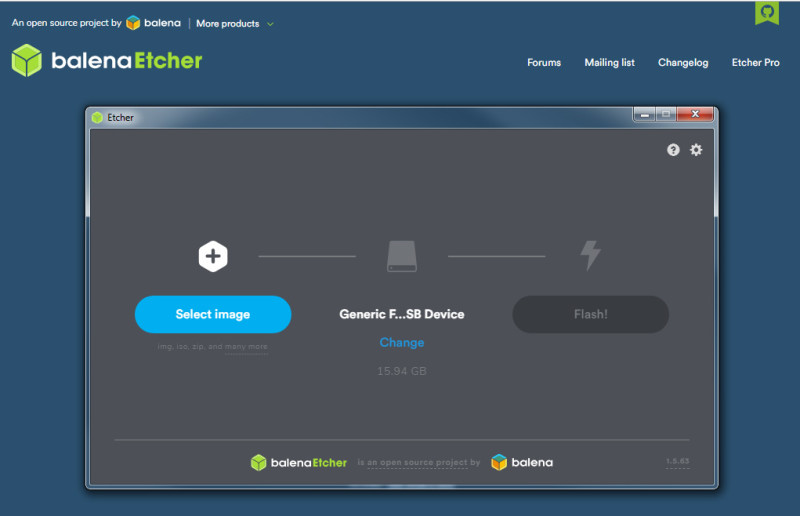Go to Etcher Pro page

click(x=755, y=62)
